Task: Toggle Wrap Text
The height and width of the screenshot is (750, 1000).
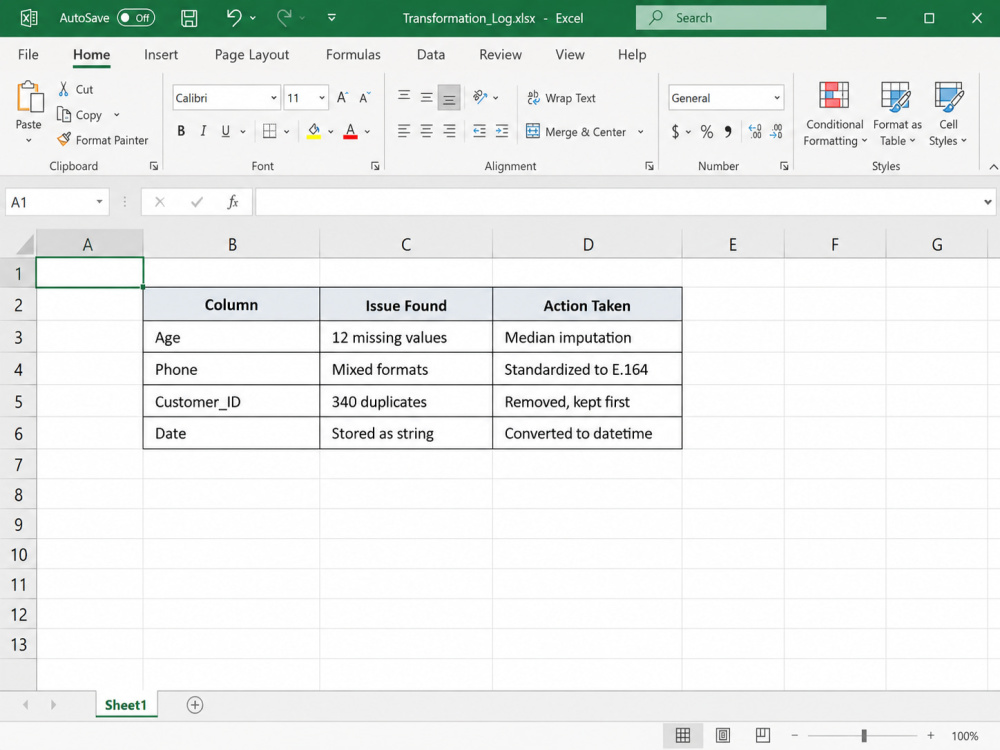Action: (561, 98)
